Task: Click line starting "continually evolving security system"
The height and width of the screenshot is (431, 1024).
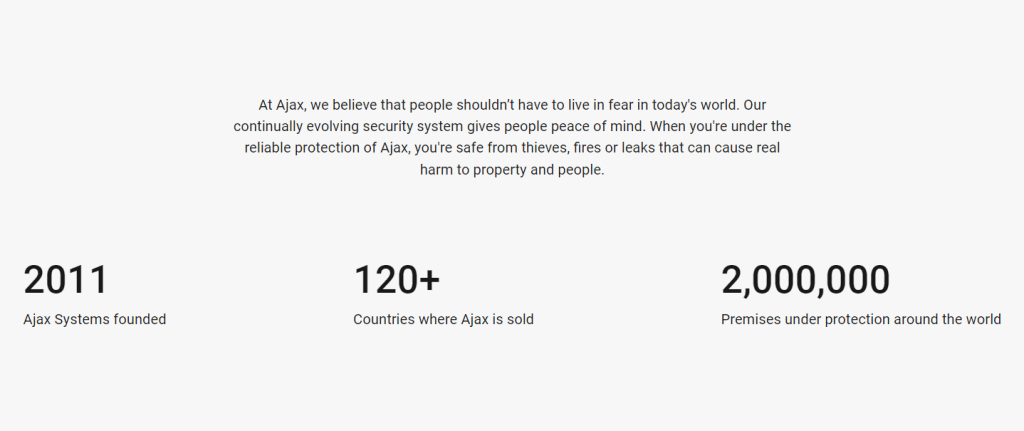Action: click(512, 126)
